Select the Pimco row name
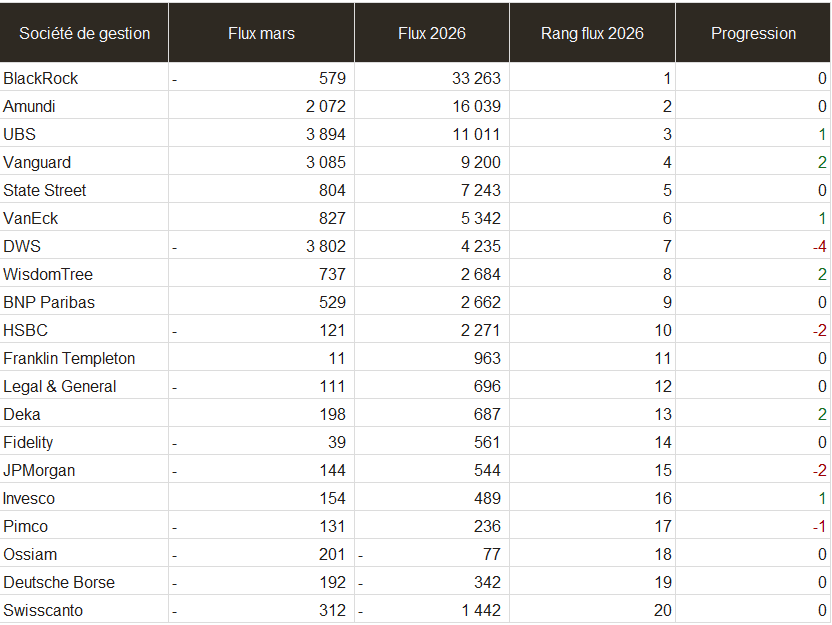This screenshot has height=625, width=832. click(x=25, y=527)
